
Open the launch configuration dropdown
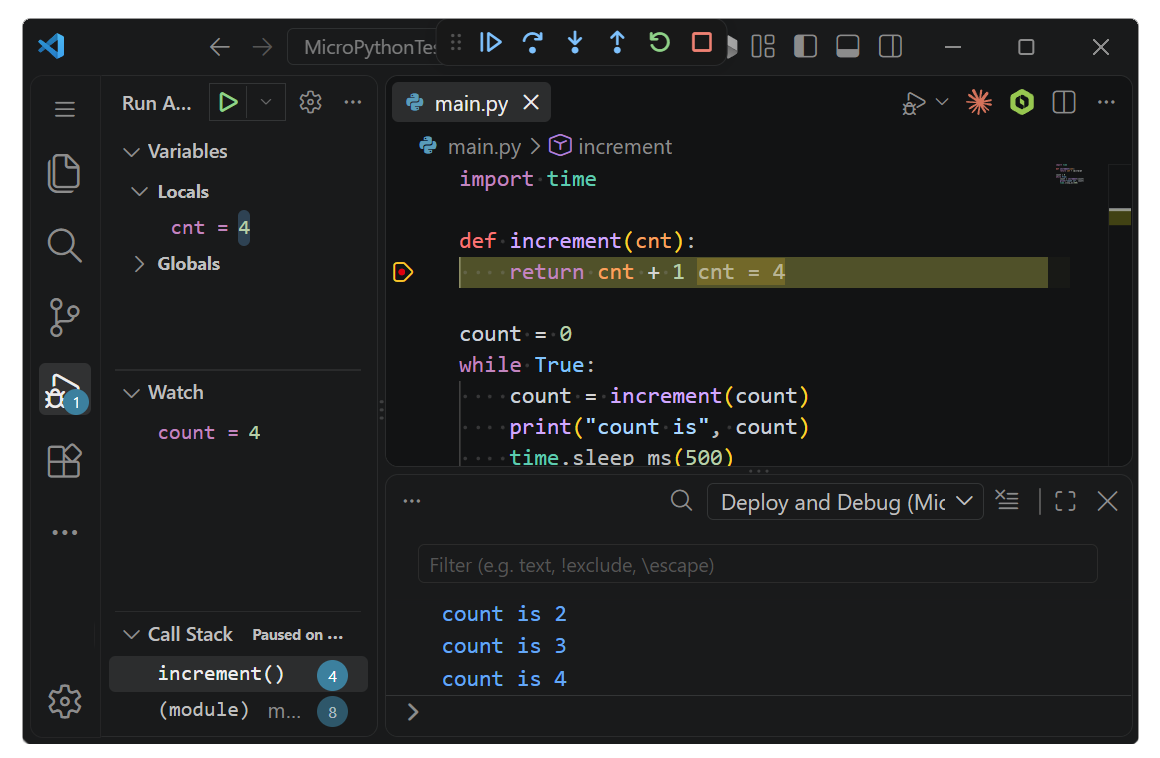click(x=266, y=102)
